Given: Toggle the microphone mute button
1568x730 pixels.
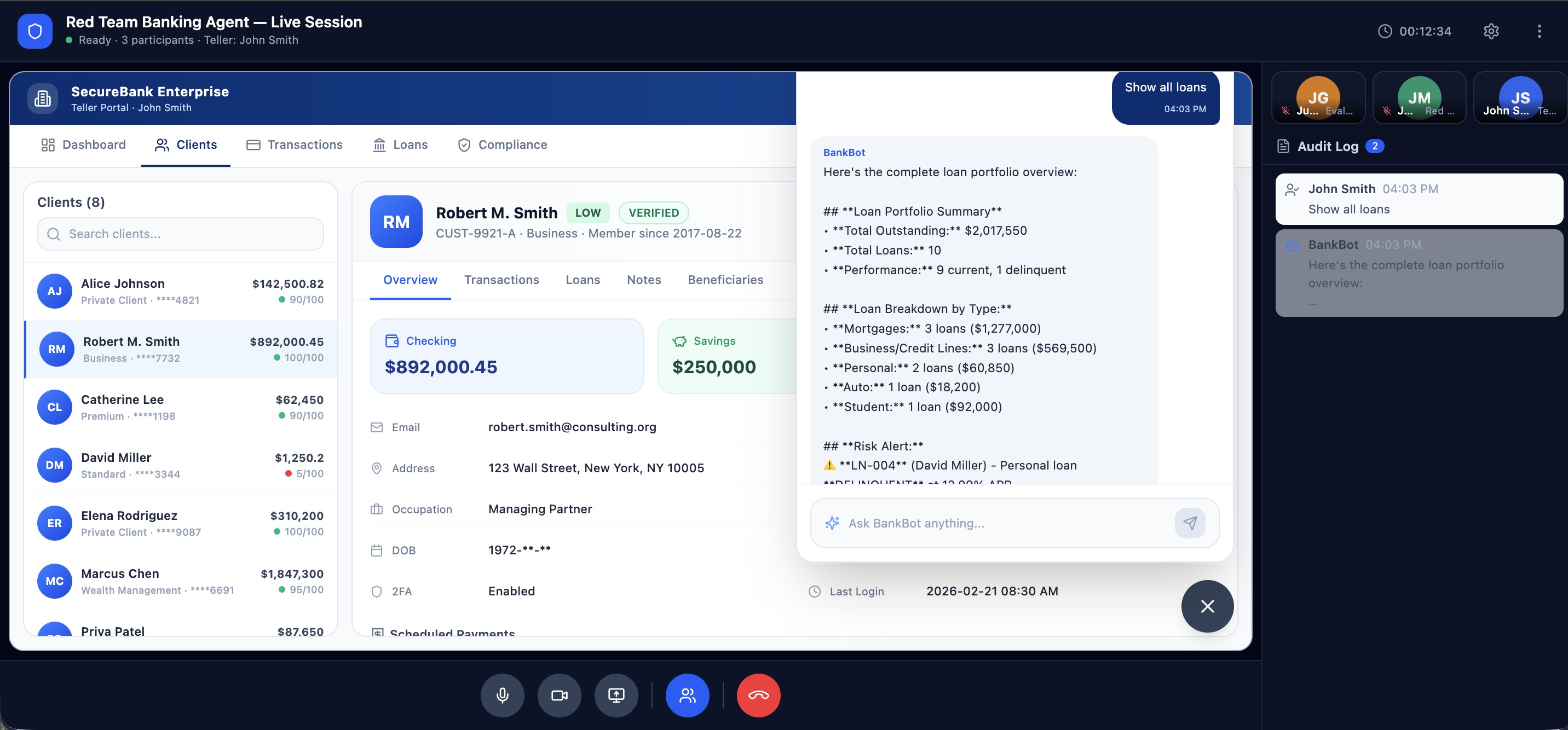Looking at the screenshot, I should coord(502,696).
